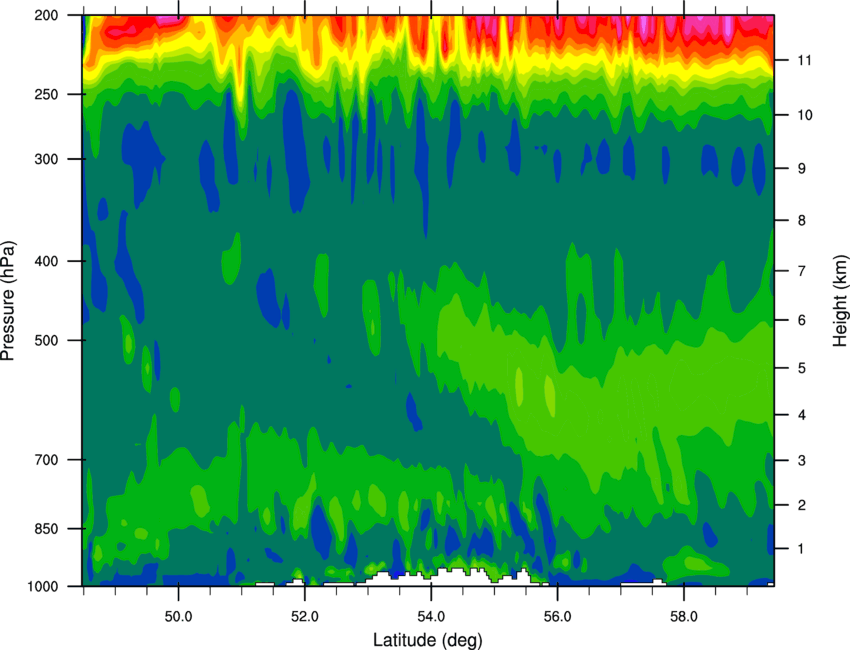
Task: Click the 700 pressure tick label
Action: pyautogui.click(x=46, y=460)
